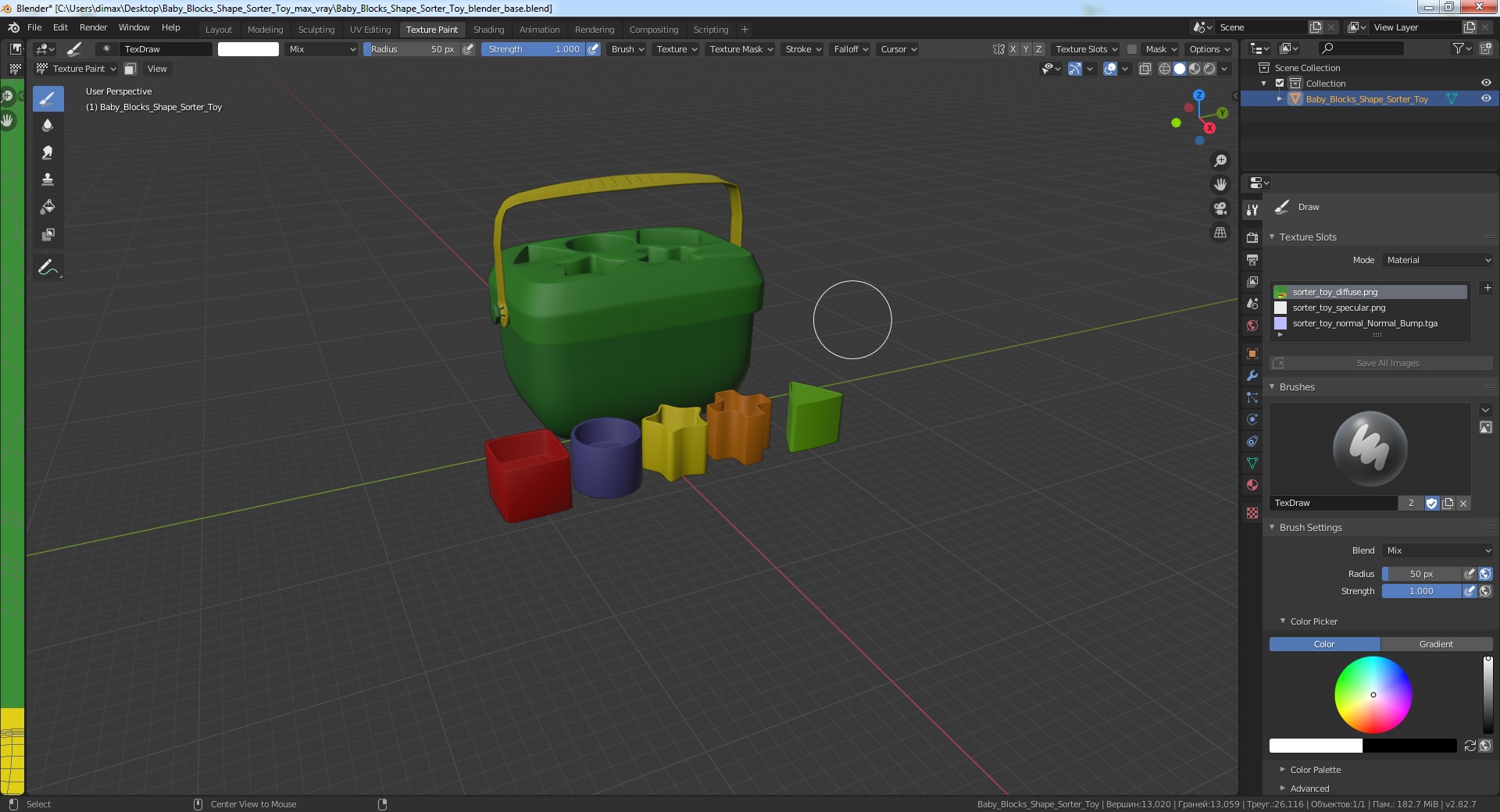Collapse the Brush Settings panel
This screenshot has height=812, width=1500.
pos(1272,528)
